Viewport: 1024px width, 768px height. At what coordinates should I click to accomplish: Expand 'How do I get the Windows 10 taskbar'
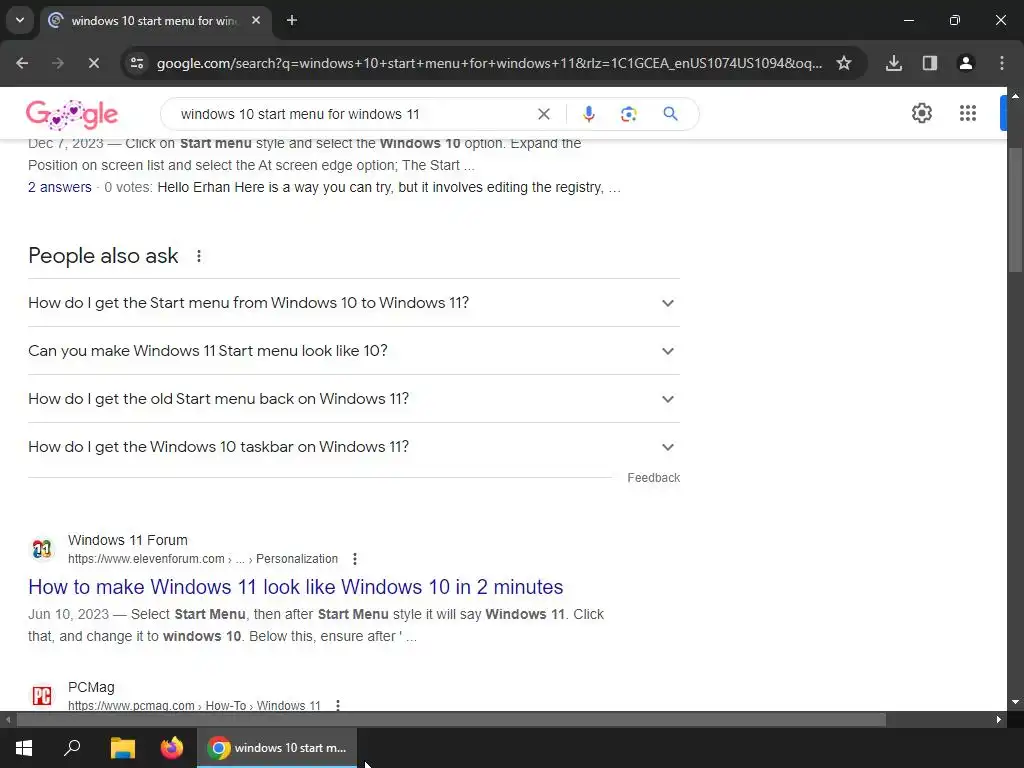click(x=354, y=447)
